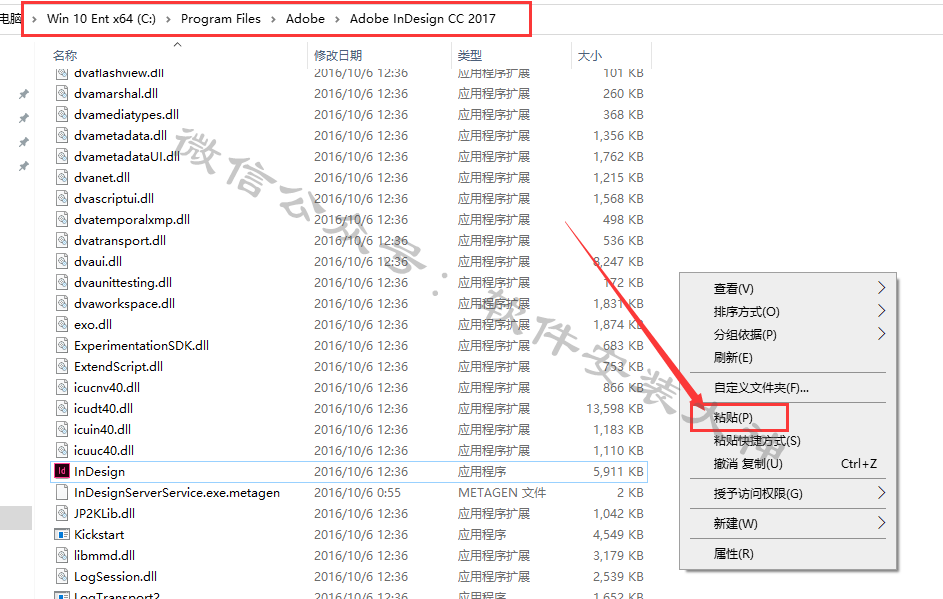Click the dvametadataUI.dll file icon

click(x=61, y=156)
